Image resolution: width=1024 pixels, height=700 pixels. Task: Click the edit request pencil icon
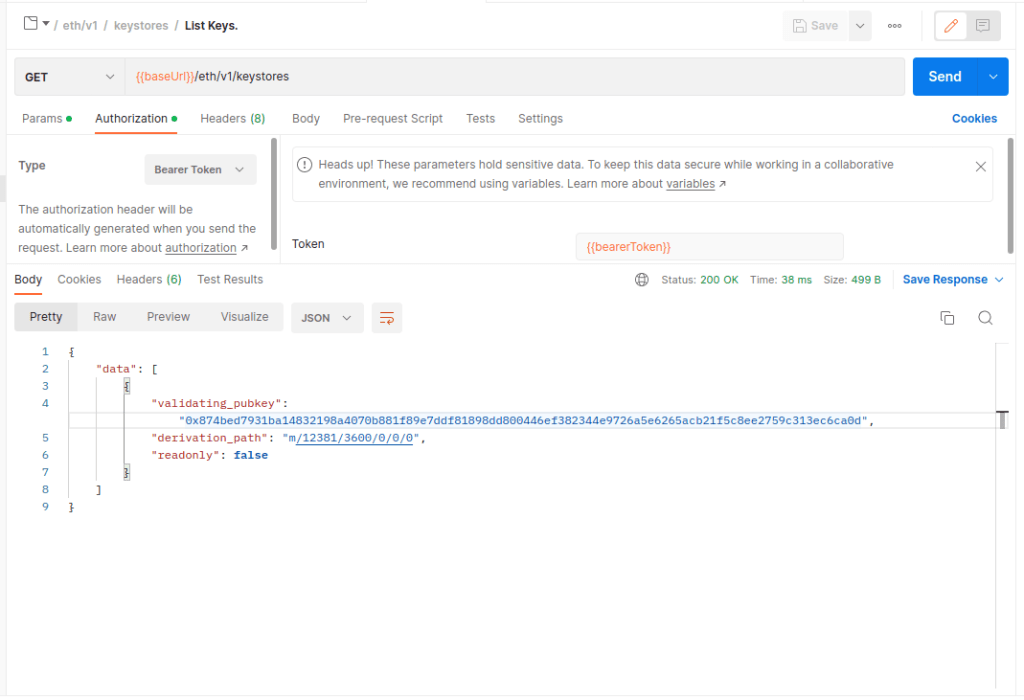tap(949, 25)
